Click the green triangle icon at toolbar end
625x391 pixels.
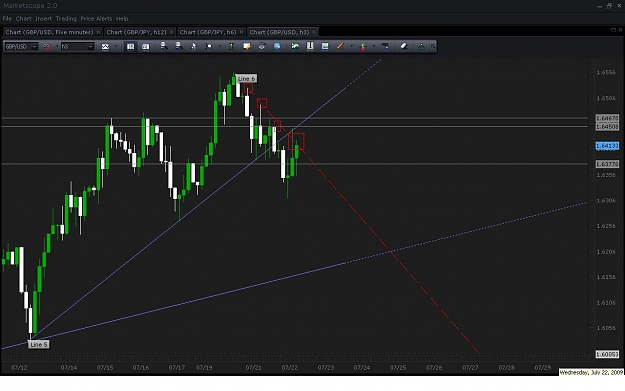pos(421,47)
